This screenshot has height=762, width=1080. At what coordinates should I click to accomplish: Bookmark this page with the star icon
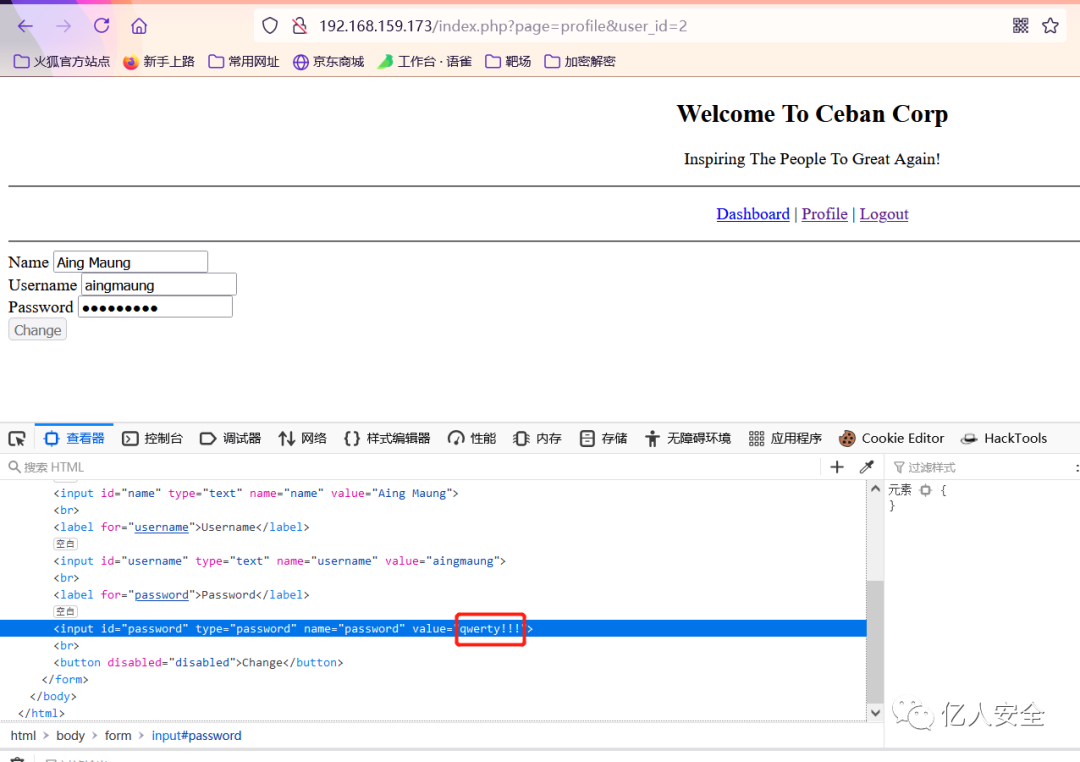click(1050, 26)
